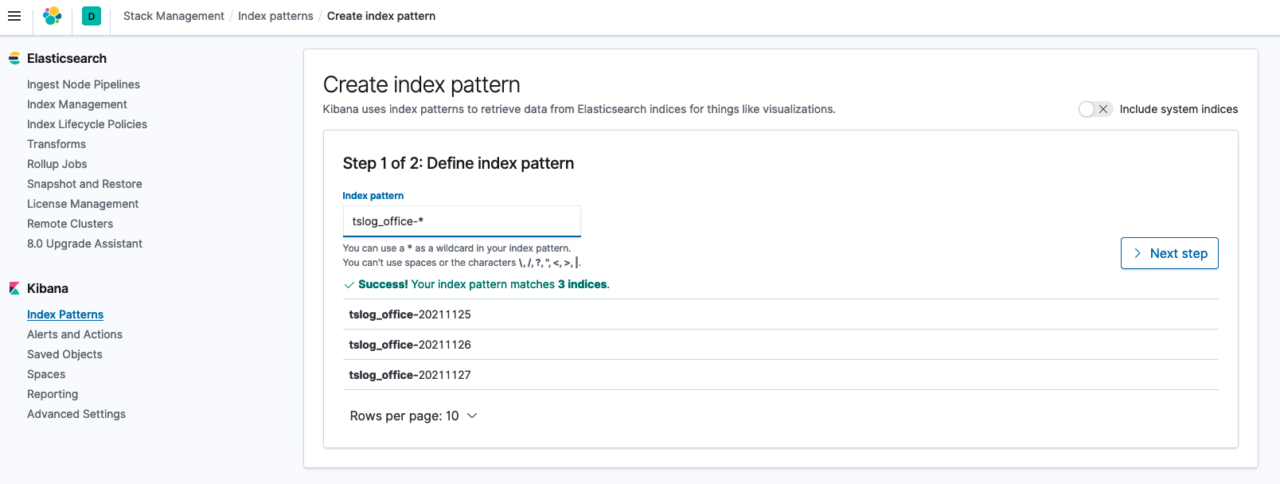The height and width of the screenshot is (484, 1280).
Task: Open Saved Objects page
Action: tap(64, 355)
